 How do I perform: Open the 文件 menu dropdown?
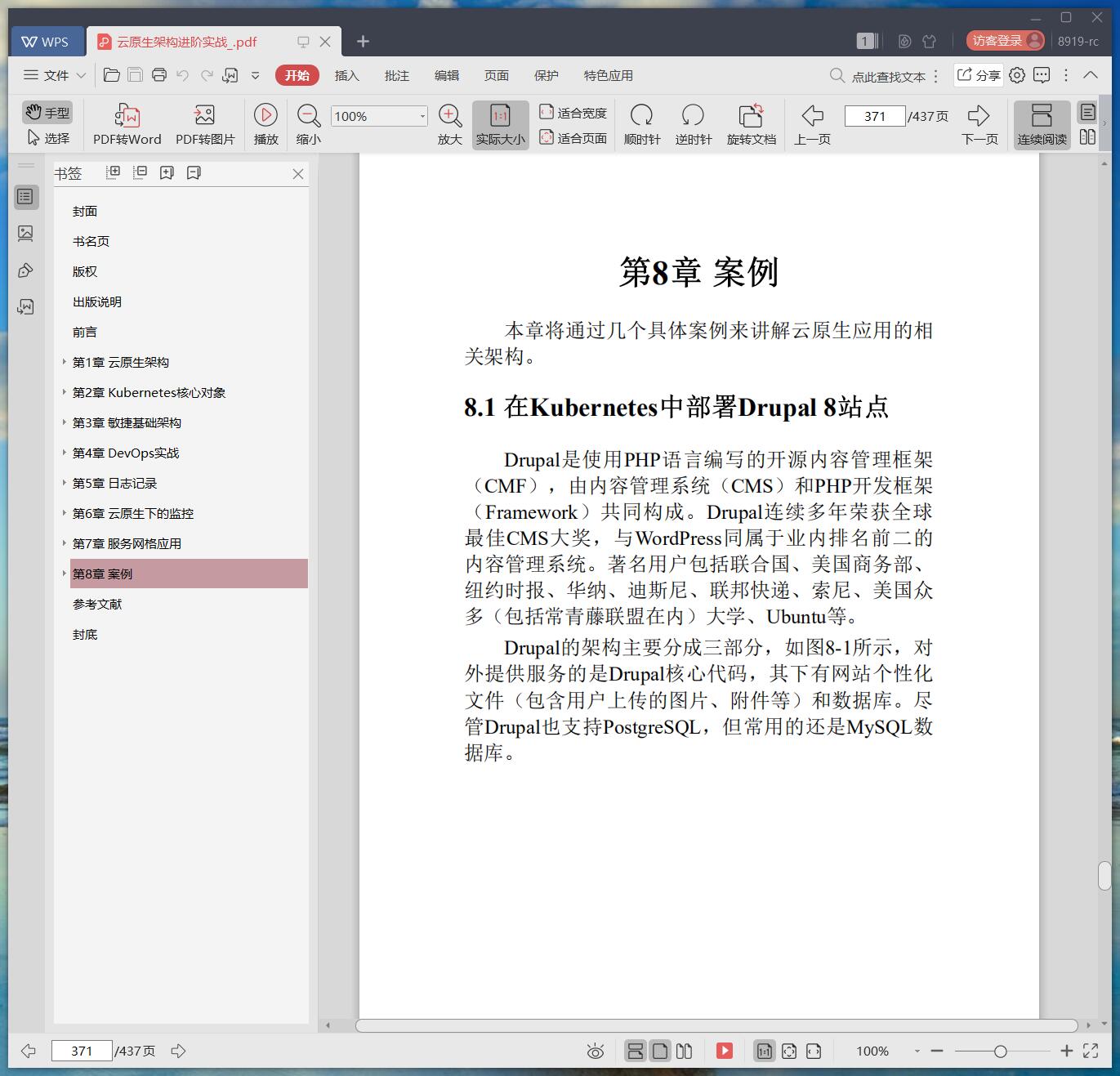pyautogui.click(x=55, y=75)
